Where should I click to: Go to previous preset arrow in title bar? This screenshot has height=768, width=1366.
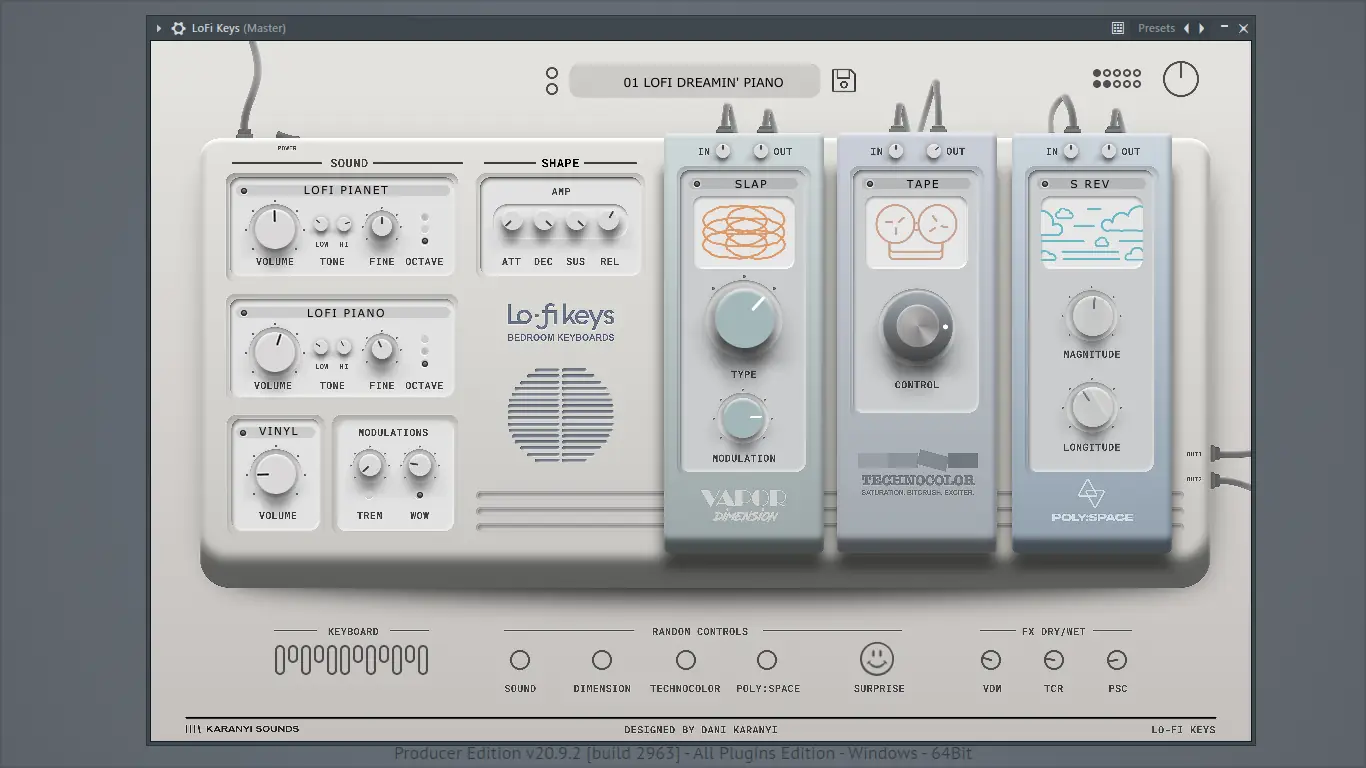(x=1187, y=28)
